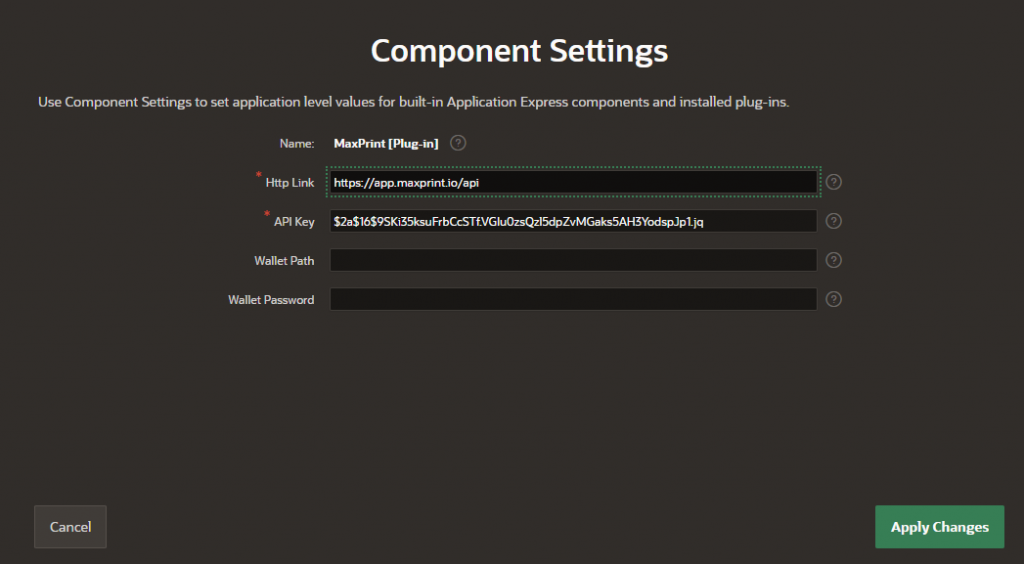The image size is (1024, 564).
Task: Click the Http Link URL input field
Action: click(x=573, y=182)
